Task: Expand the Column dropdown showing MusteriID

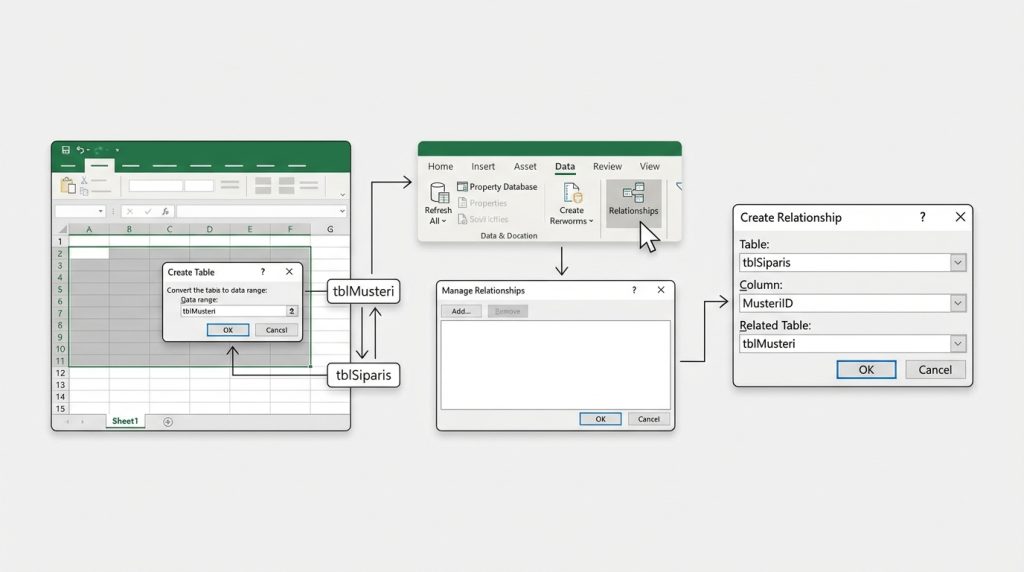Action: click(x=958, y=303)
